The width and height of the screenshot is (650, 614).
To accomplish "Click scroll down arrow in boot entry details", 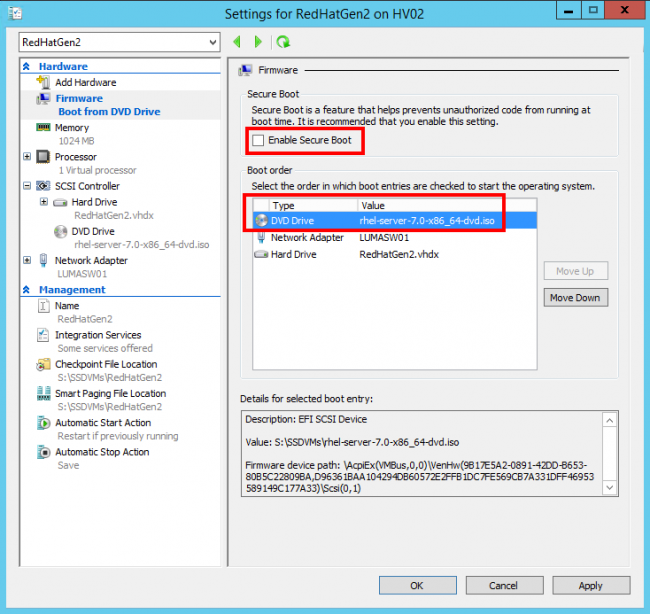I will pyautogui.click(x=610, y=488).
